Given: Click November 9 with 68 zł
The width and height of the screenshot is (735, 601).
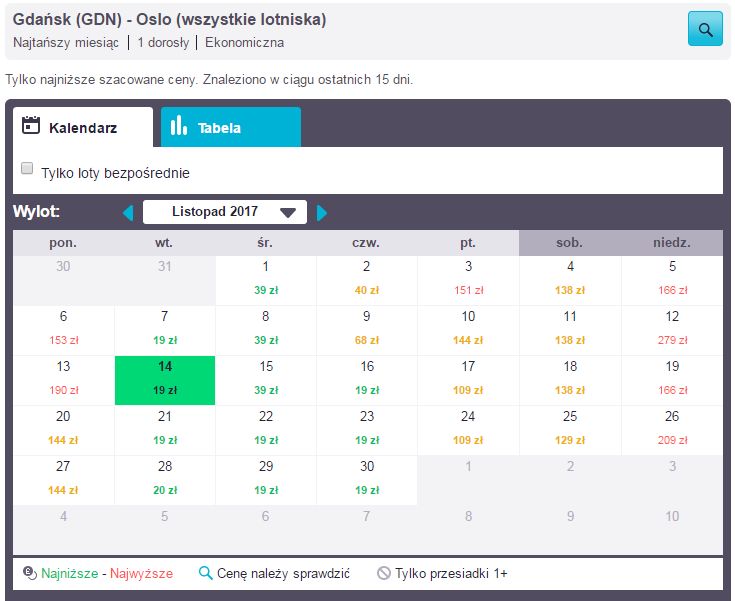Looking at the screenshot, I should (x=367, y=329).
